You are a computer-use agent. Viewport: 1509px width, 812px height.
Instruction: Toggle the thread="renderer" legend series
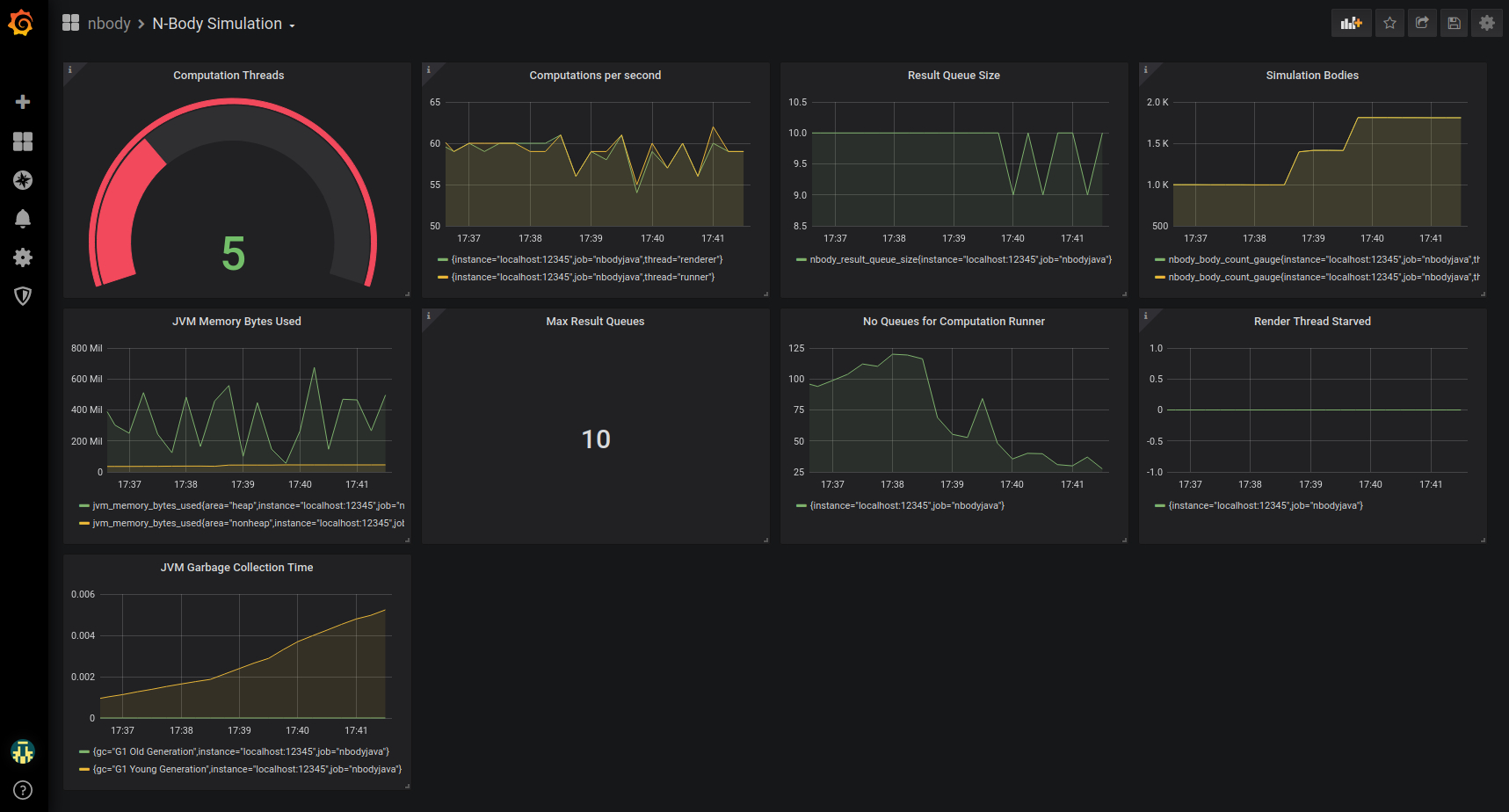(x=586, y=260)
